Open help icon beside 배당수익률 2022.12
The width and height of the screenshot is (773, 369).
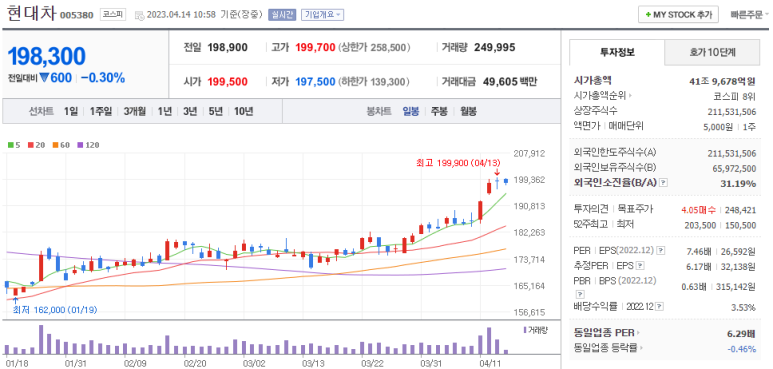pyautogui.click(x=660, y=307)
